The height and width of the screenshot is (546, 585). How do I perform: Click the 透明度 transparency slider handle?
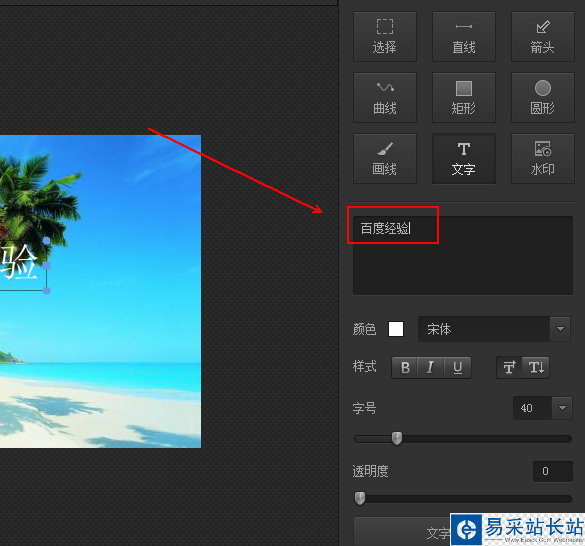coord(360,498)
